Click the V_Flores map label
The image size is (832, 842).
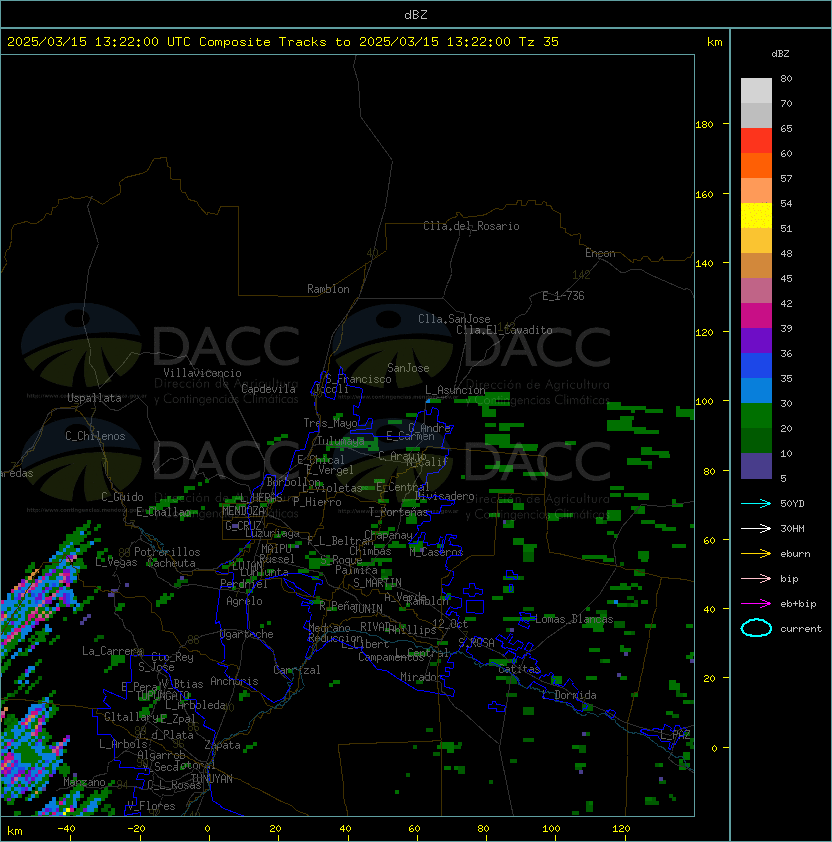(x=151, y=806)
